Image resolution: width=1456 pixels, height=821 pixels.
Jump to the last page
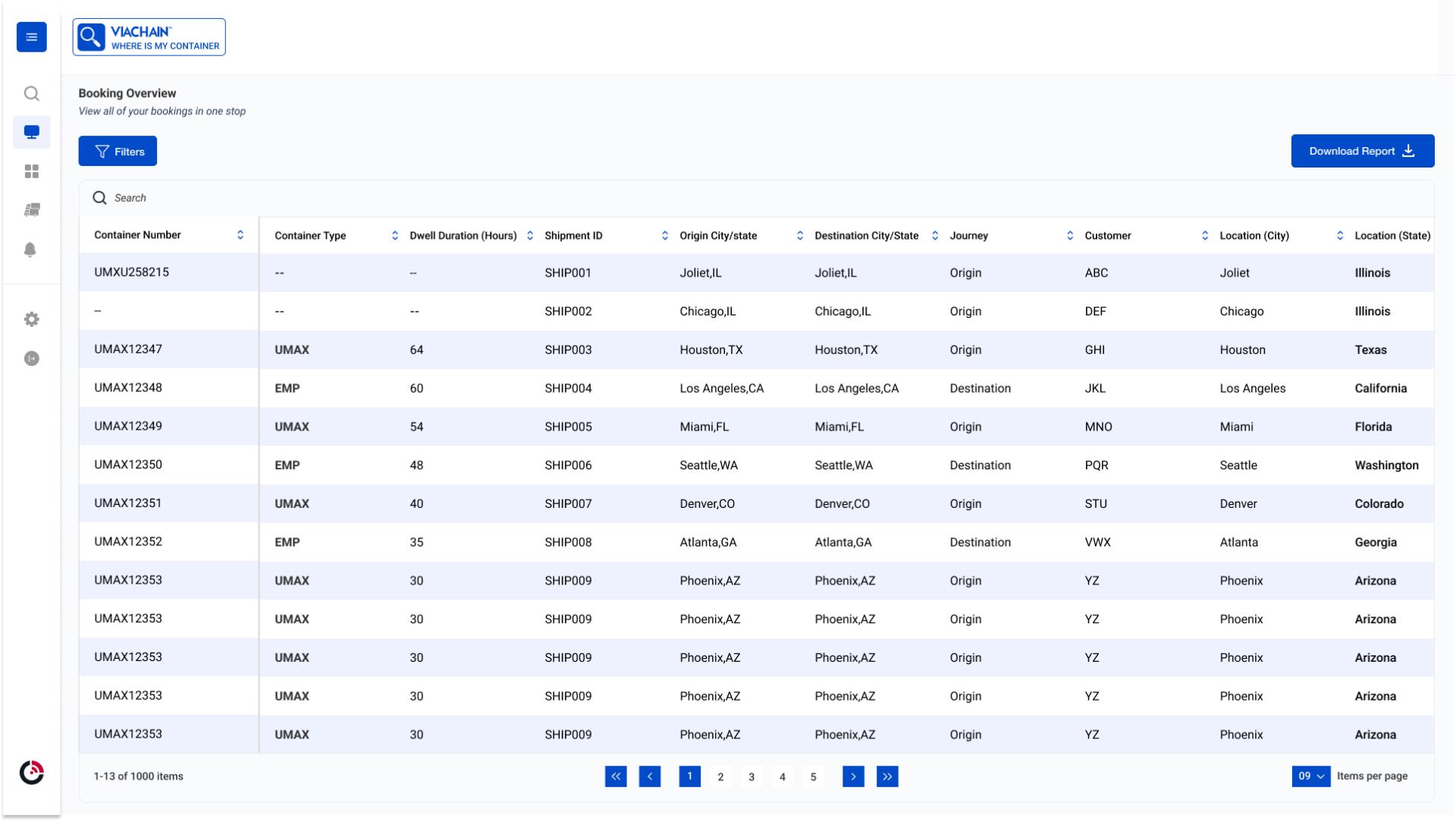(x=887, y=776)
